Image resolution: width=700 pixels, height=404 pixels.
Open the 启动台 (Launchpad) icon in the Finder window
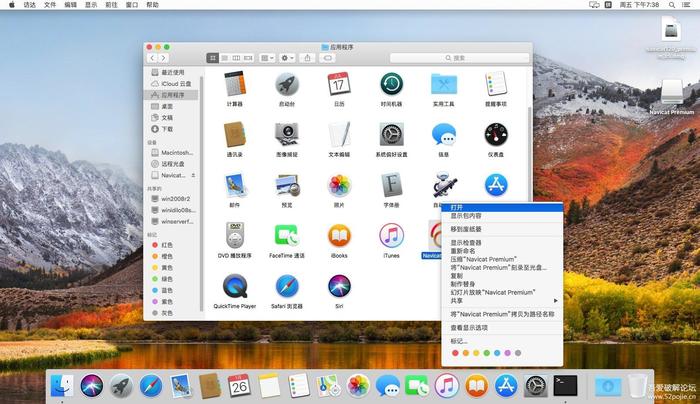[287, 84]
